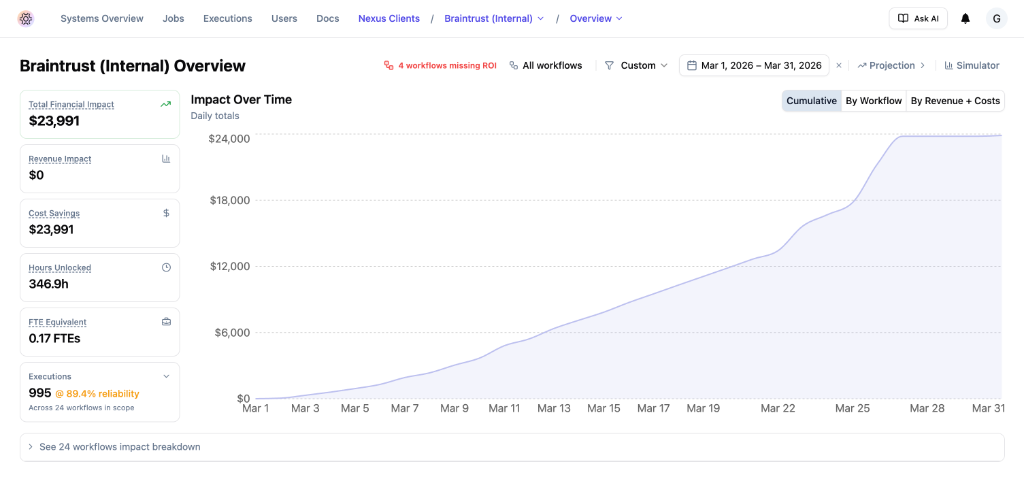The height and width of the screenshot is (482, 1024).
Task: Click the calendar icon in date range
Action: (692, 65)
